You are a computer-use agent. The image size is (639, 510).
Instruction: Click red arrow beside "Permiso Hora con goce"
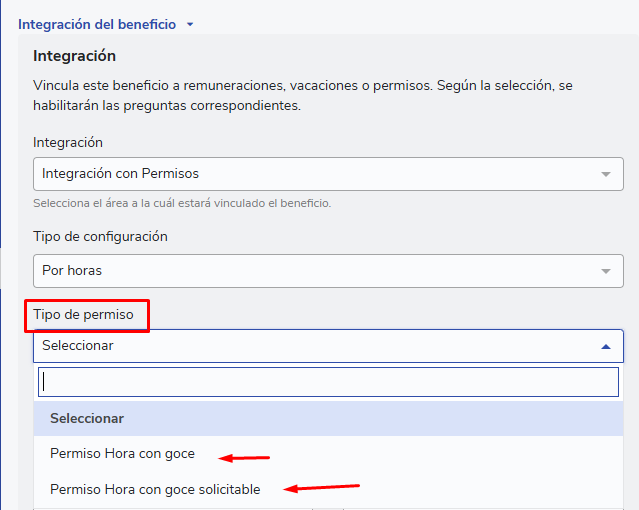(x=245, y=458)
